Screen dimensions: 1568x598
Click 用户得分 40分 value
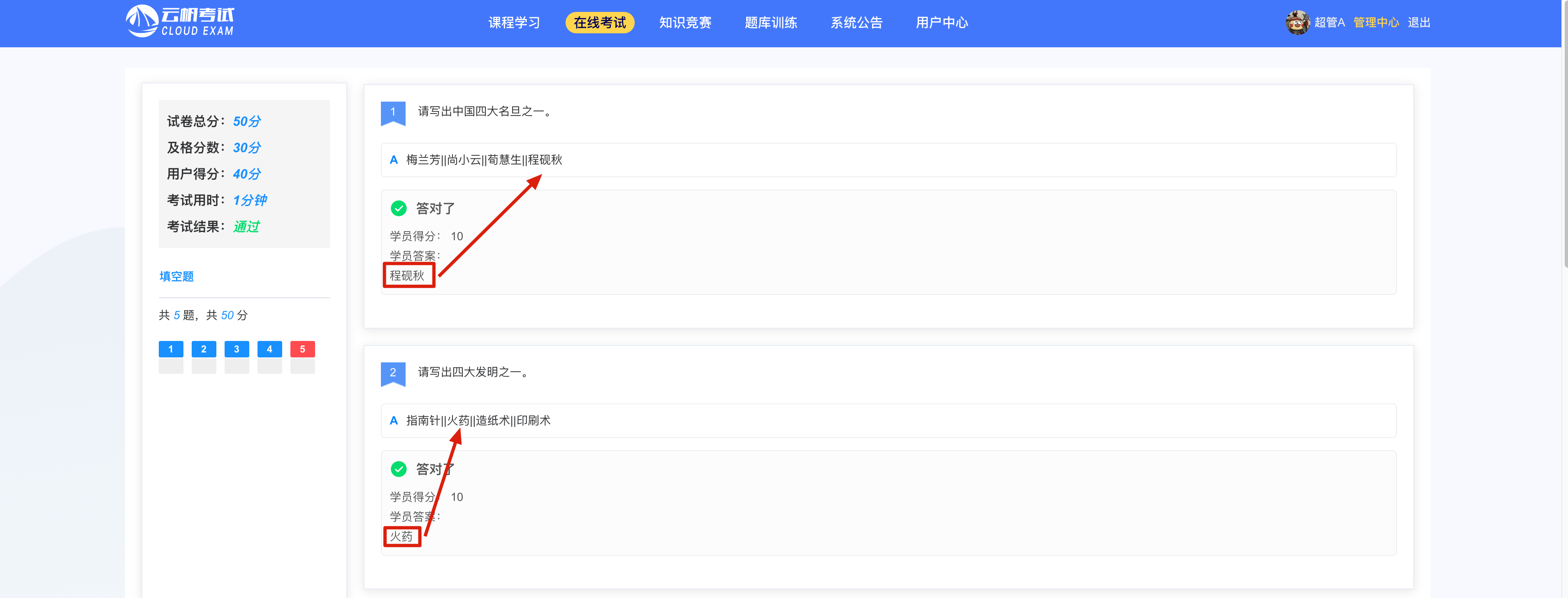(246, 174)
